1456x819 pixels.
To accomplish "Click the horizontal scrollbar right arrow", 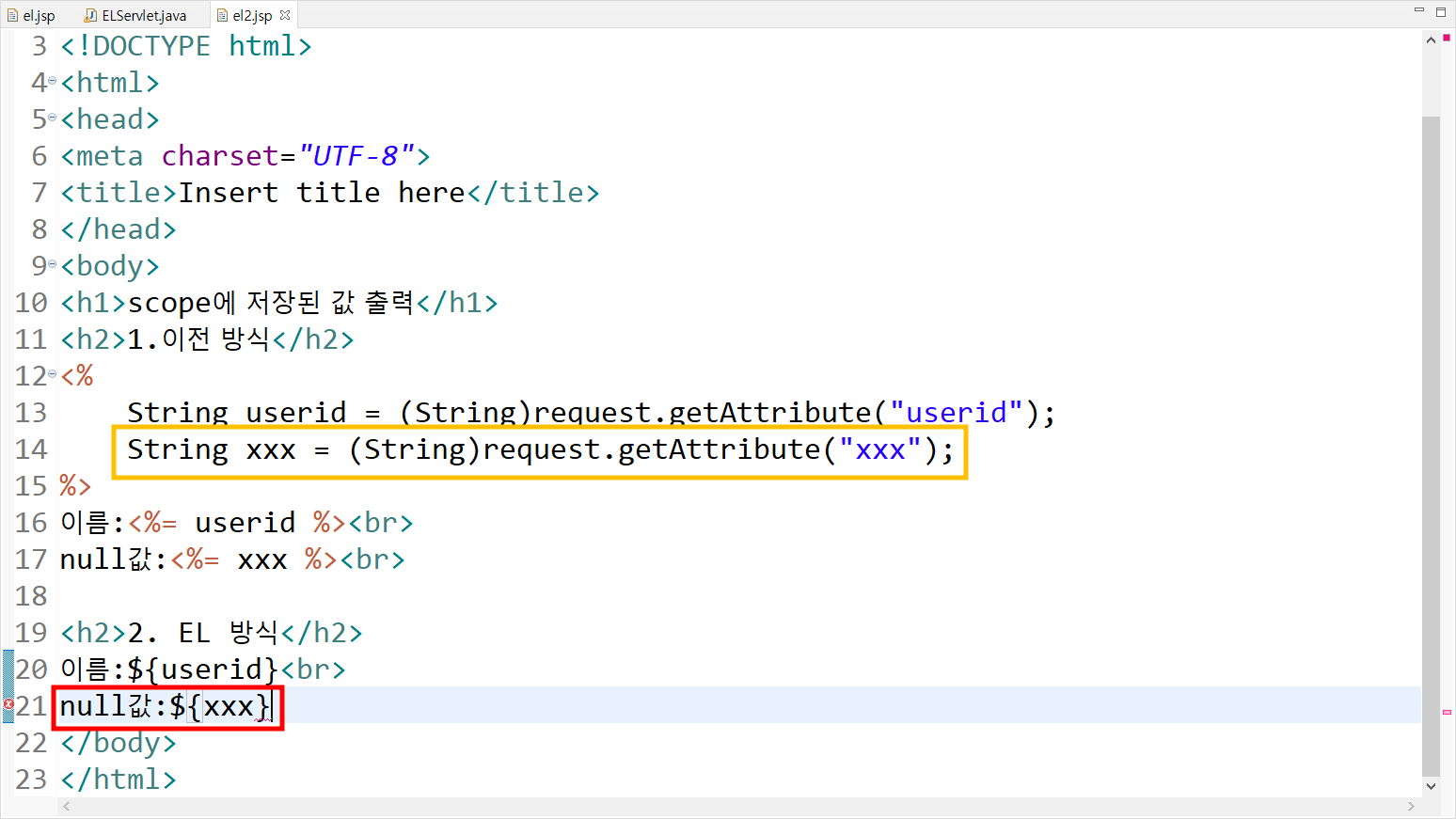I will click(1411, 807).
